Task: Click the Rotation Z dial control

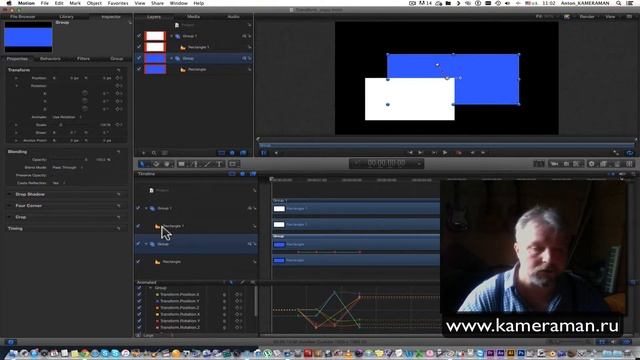Action: 84,109
